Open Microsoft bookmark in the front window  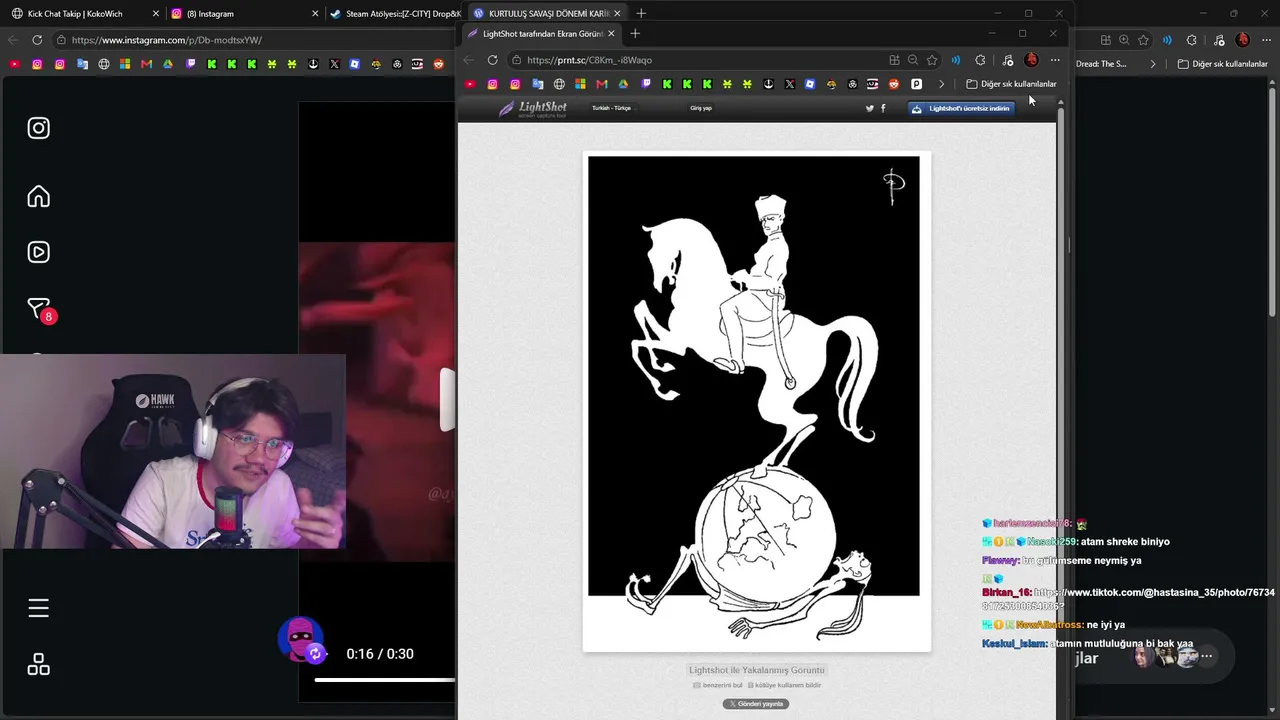click(580, 84)
